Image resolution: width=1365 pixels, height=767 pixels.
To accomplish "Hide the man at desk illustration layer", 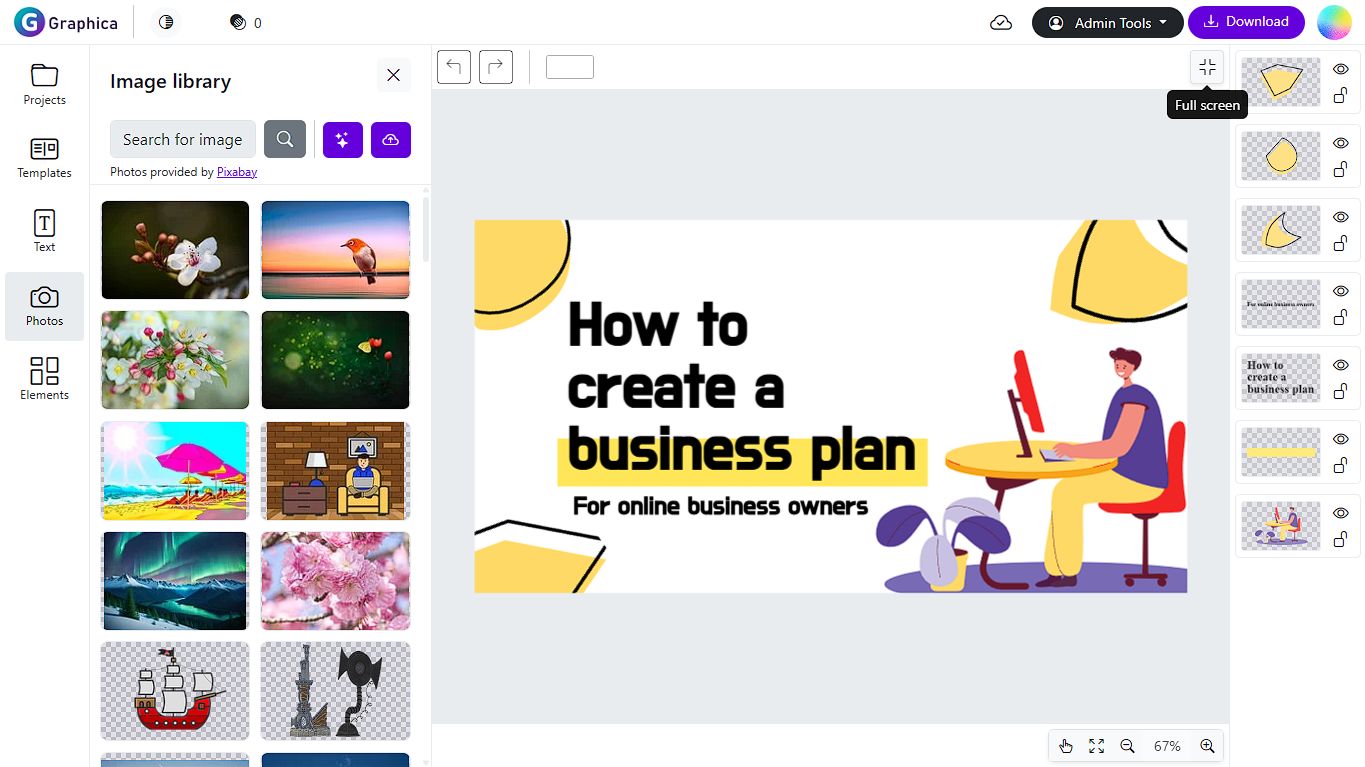I will point(1341,513).
